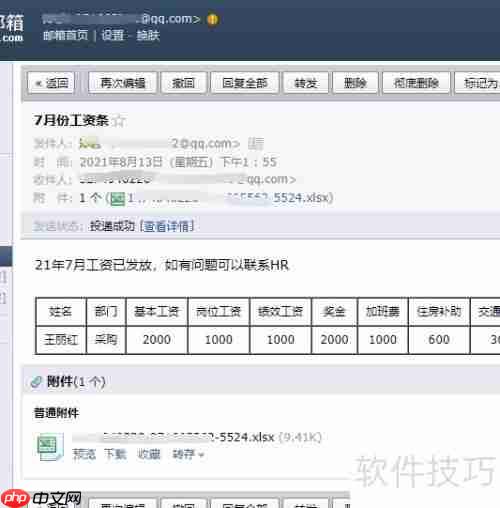This screenshot has width=500, height=508.
Task: Click 1000 under 岗位工资
Action: click(219, 340)
